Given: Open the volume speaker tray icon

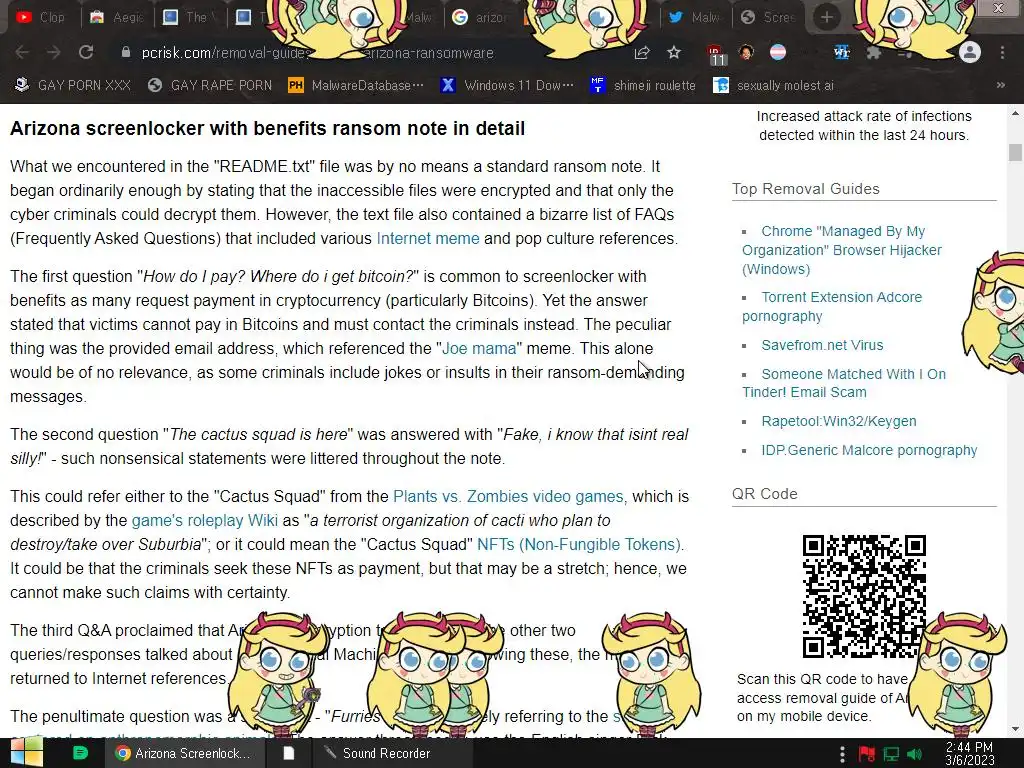Looking at the screenshot, I should point(915,754).
